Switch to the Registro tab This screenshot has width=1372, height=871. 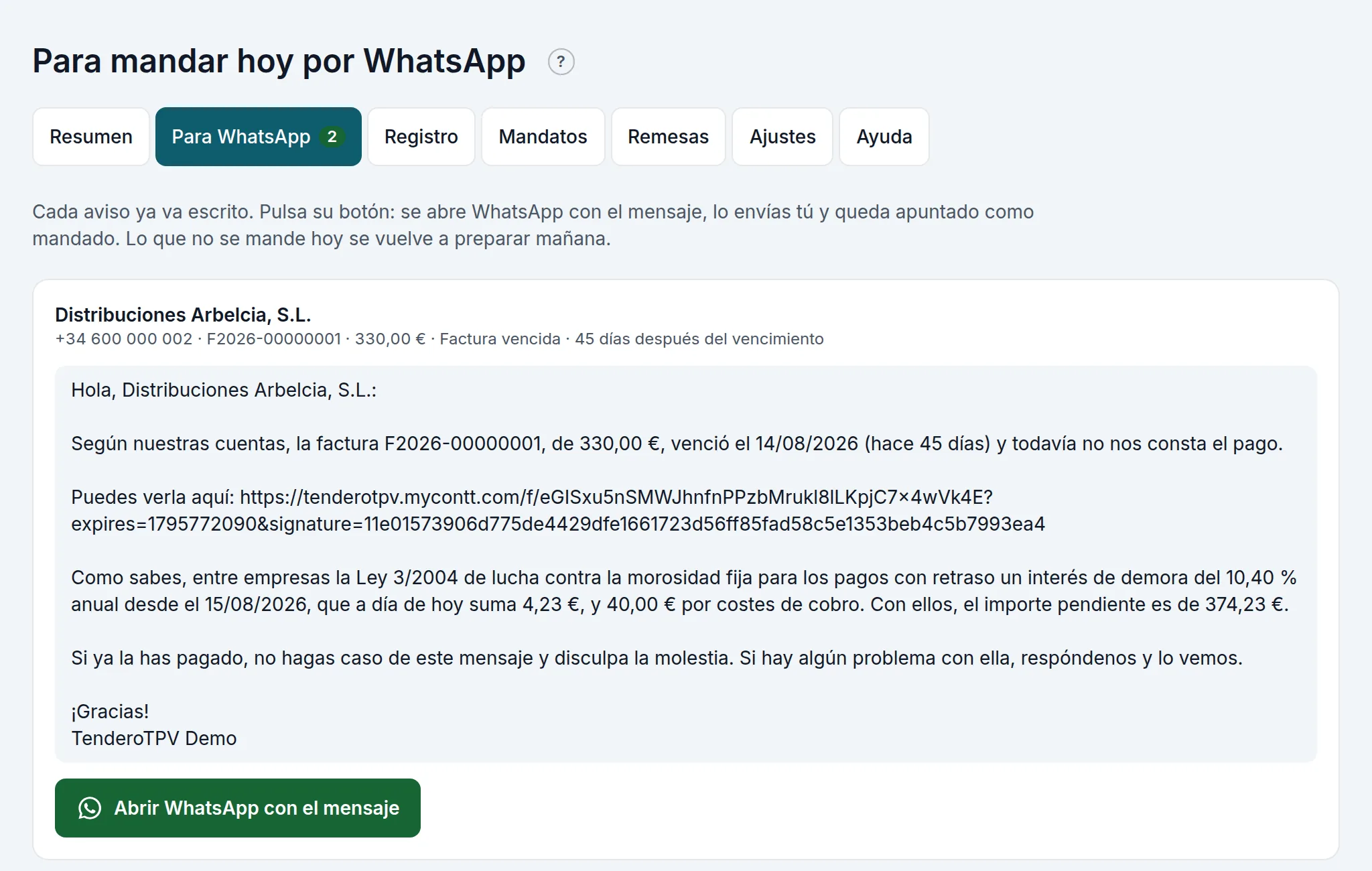[421, 137]
